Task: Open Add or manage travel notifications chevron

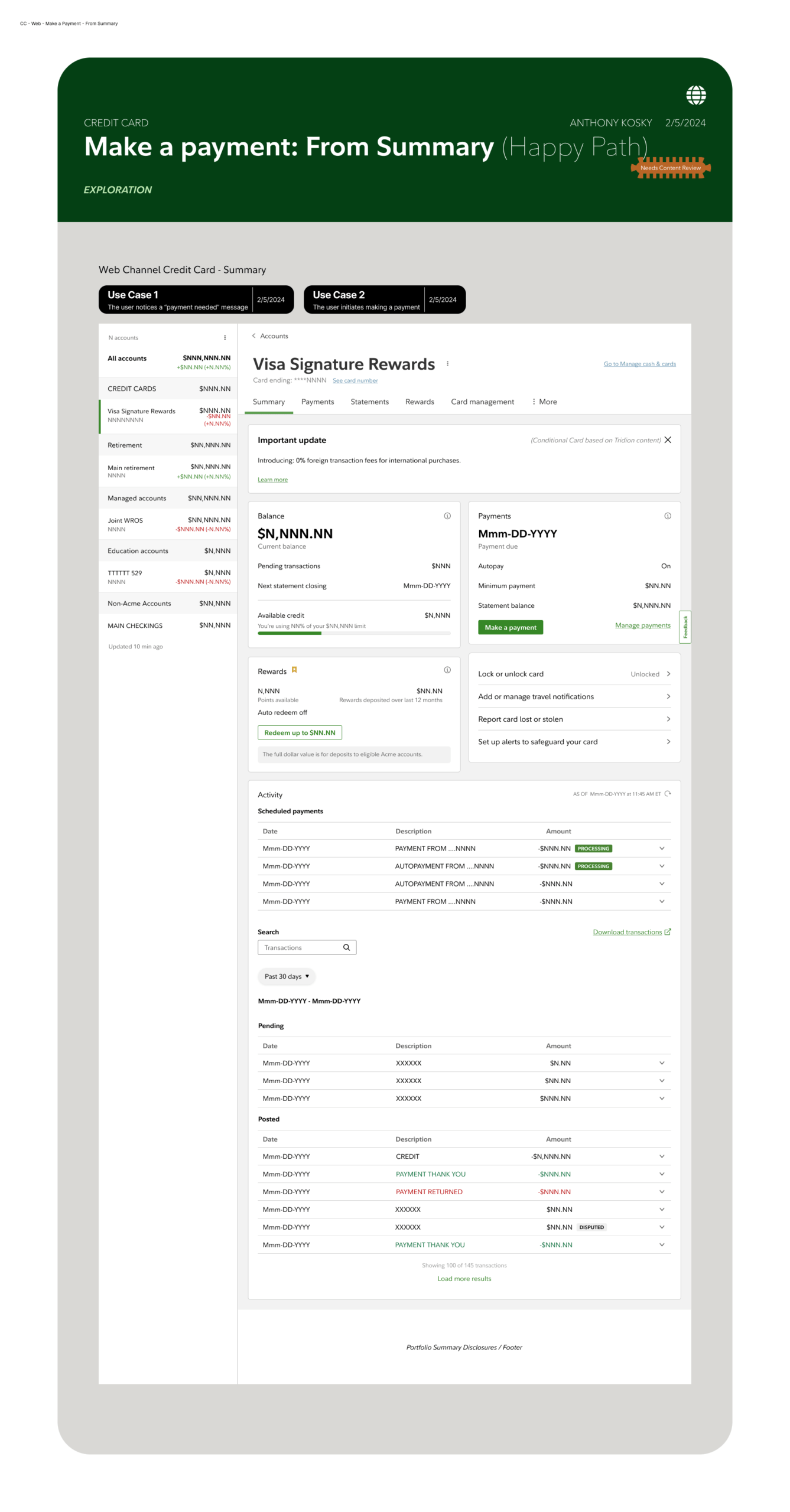Action: click(668, 696)
